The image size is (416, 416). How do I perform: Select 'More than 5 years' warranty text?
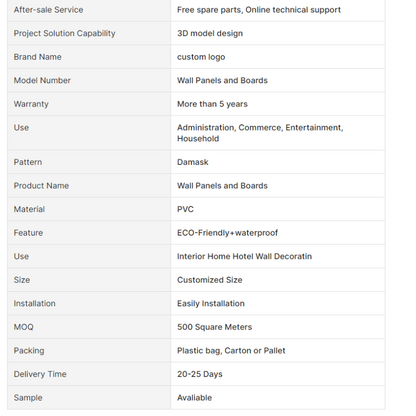(x=212, y=104)
